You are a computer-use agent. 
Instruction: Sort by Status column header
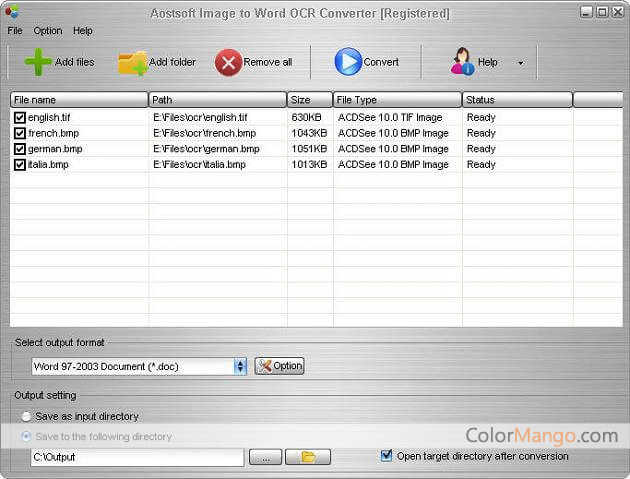click(517, 100)
